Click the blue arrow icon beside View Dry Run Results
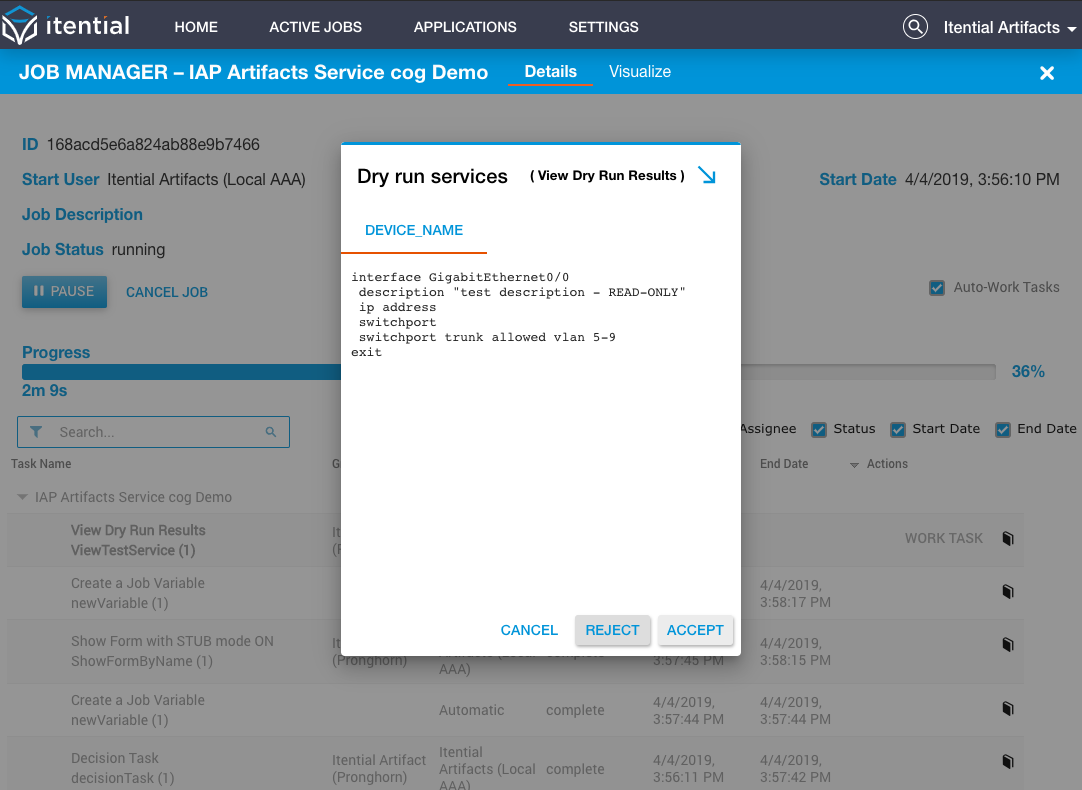1082x790 pixels. [707, 175]
